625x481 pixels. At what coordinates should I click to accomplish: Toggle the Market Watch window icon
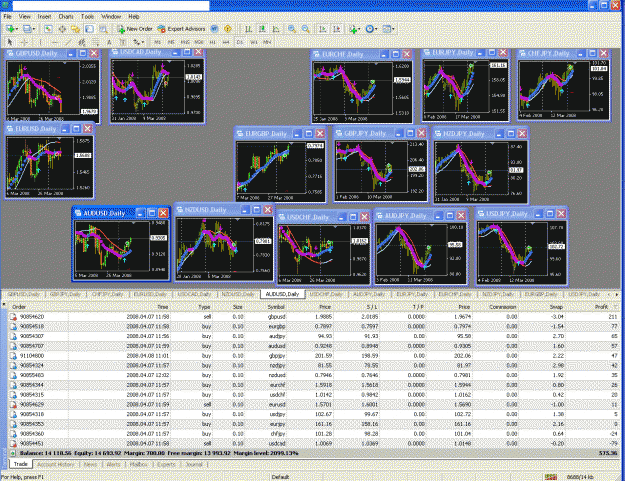48,29
